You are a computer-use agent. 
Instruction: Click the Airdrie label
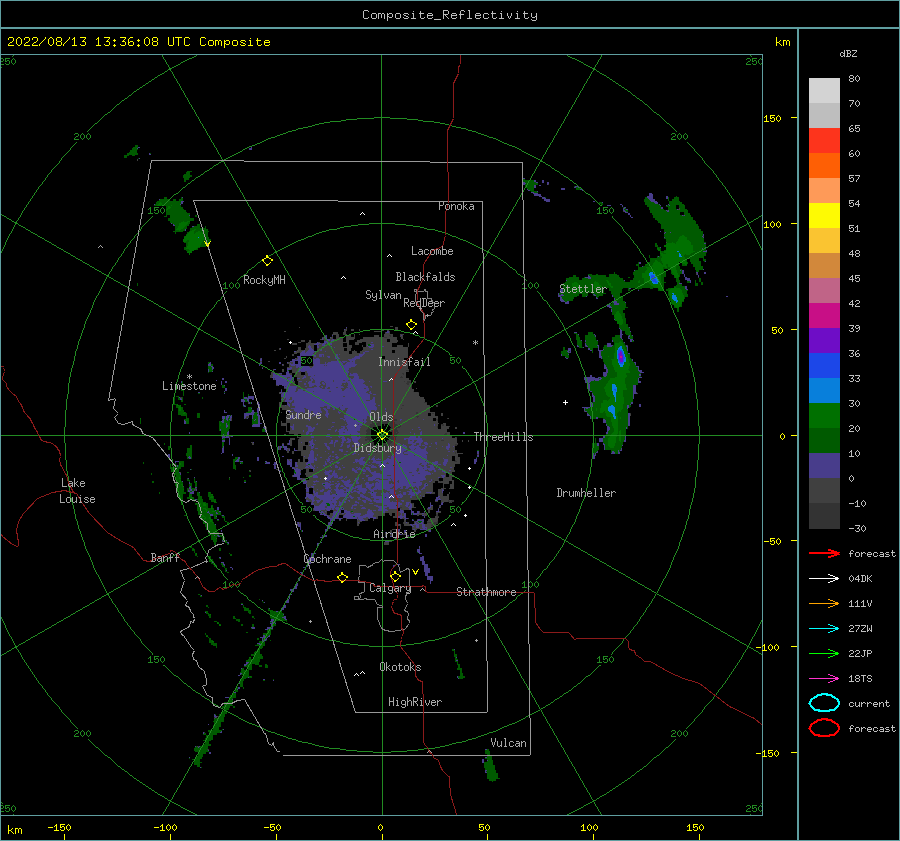point(394,534)
